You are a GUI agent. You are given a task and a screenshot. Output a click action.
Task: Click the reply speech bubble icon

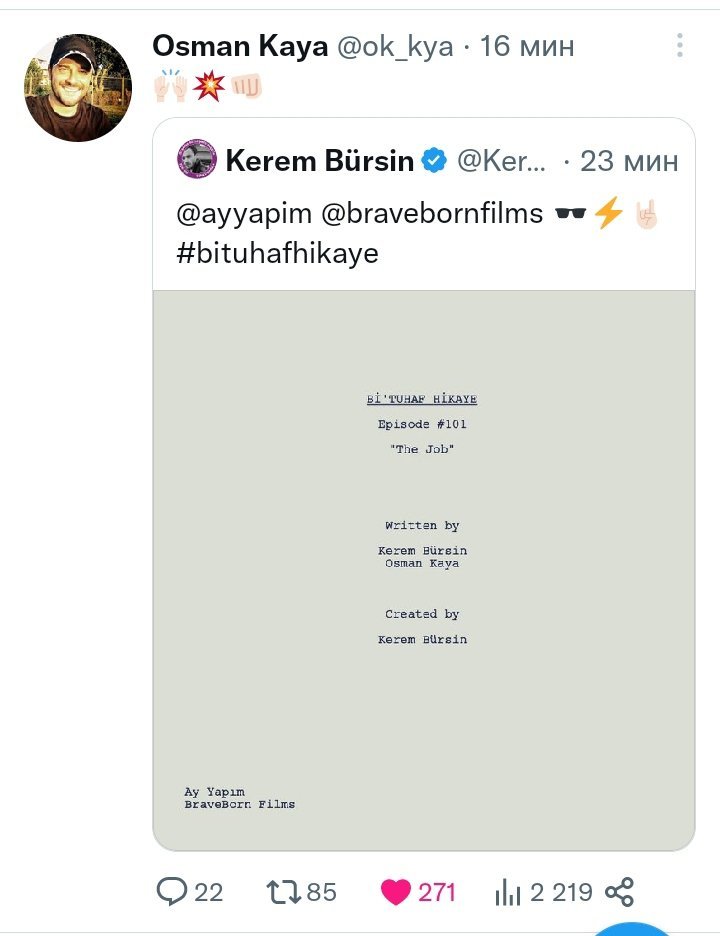(x=172, y=891)
